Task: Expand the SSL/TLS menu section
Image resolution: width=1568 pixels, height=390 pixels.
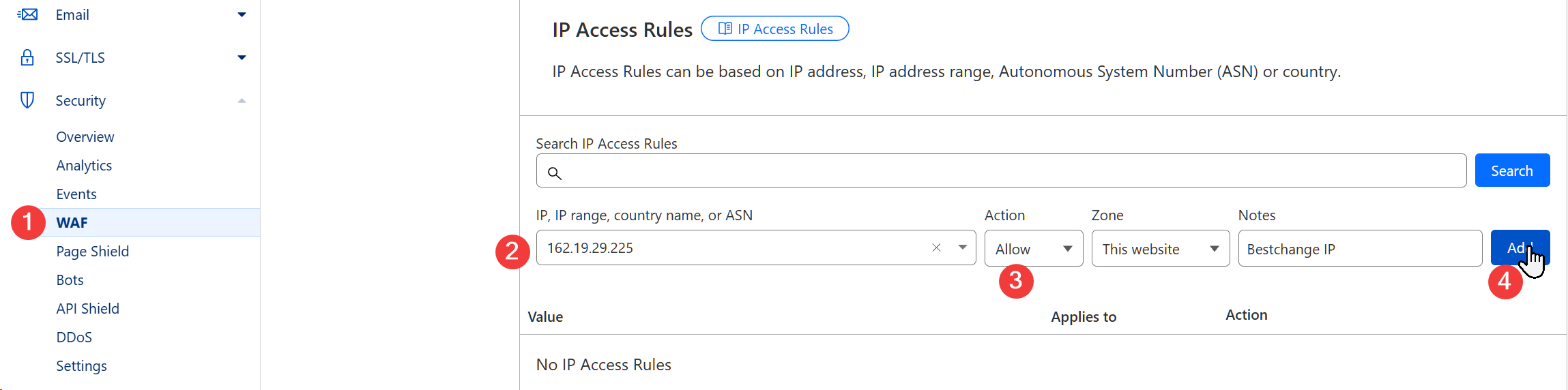Action: pos(242,57)
